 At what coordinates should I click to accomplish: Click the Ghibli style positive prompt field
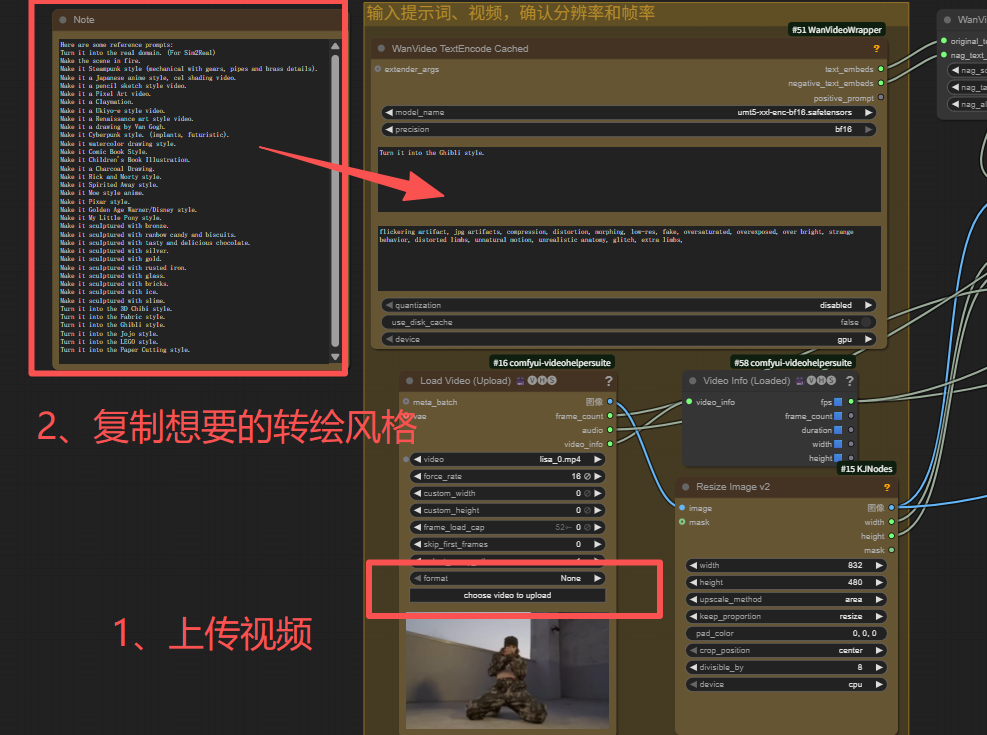[628, 180]
